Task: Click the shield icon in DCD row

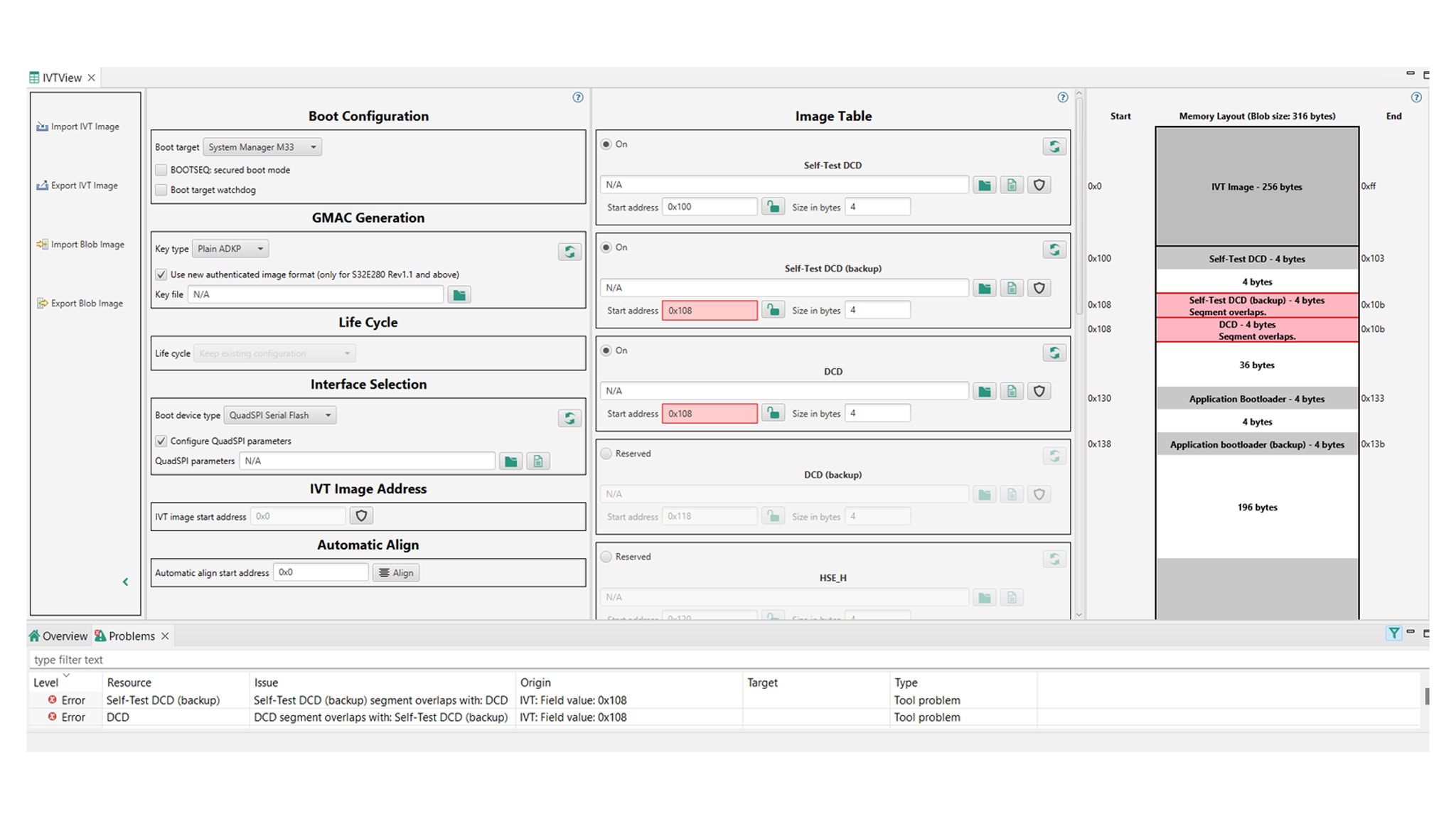Action: coord(1039,391)
